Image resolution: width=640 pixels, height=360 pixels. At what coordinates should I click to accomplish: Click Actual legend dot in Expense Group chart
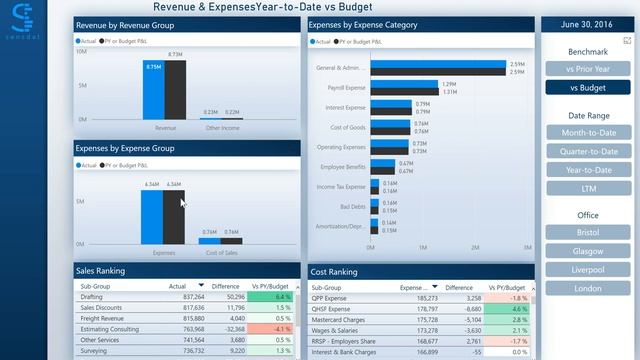[x=78, y=165]
